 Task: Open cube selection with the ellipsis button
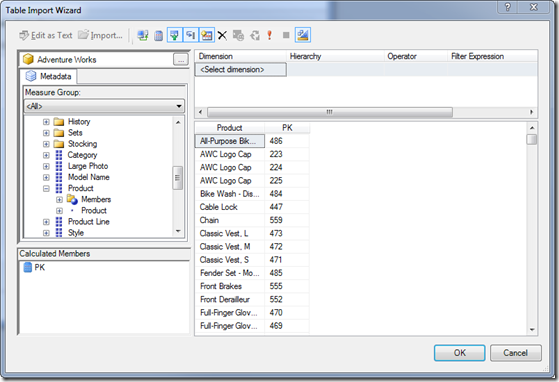[181, 60]
